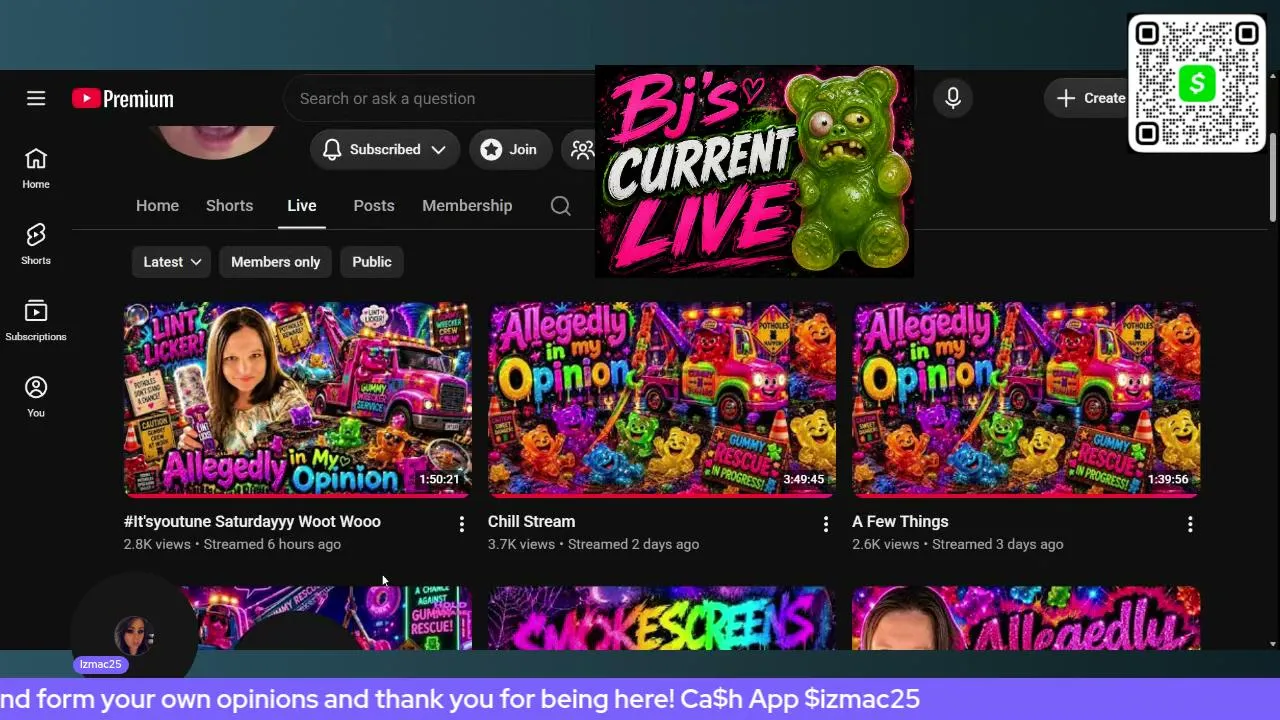
Task: Play the A Few Things thumbnail
Action: pos(1026,399)
